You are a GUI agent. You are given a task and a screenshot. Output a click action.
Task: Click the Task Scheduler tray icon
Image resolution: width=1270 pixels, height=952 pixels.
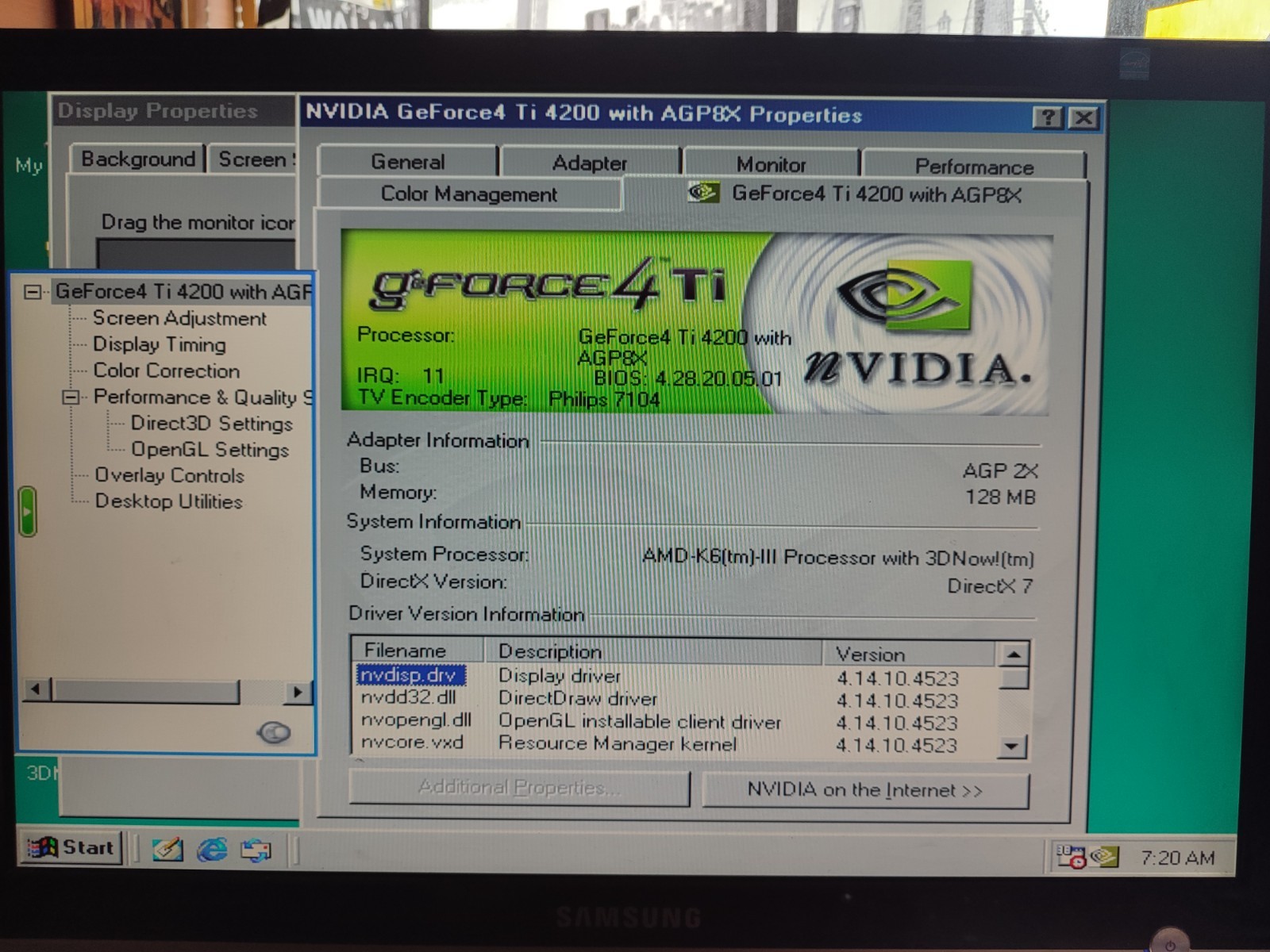pos(1070,856)
